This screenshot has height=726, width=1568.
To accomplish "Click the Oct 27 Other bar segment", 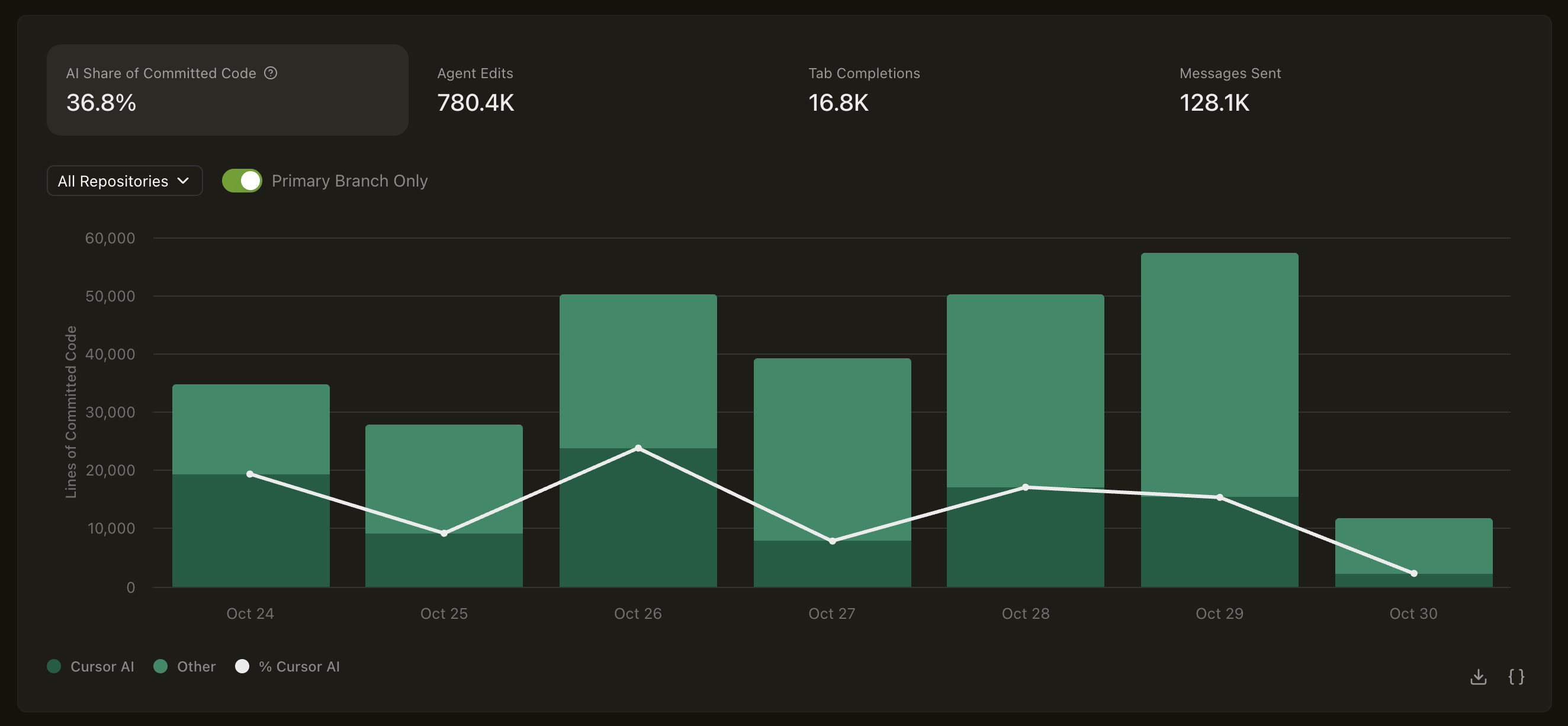I will point(832,449).
